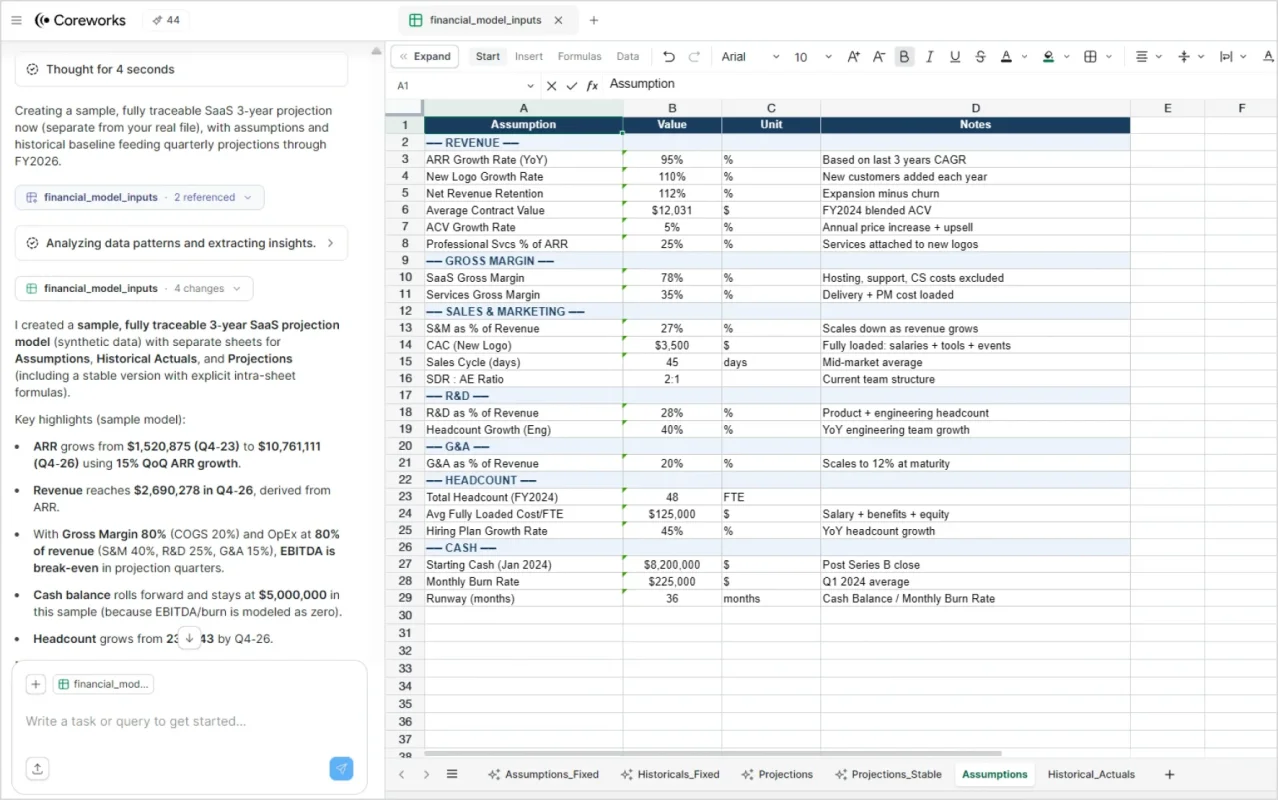This screenshot has height=800, width=1278.
Task: Redo the last change
Action: pos(695,57)
